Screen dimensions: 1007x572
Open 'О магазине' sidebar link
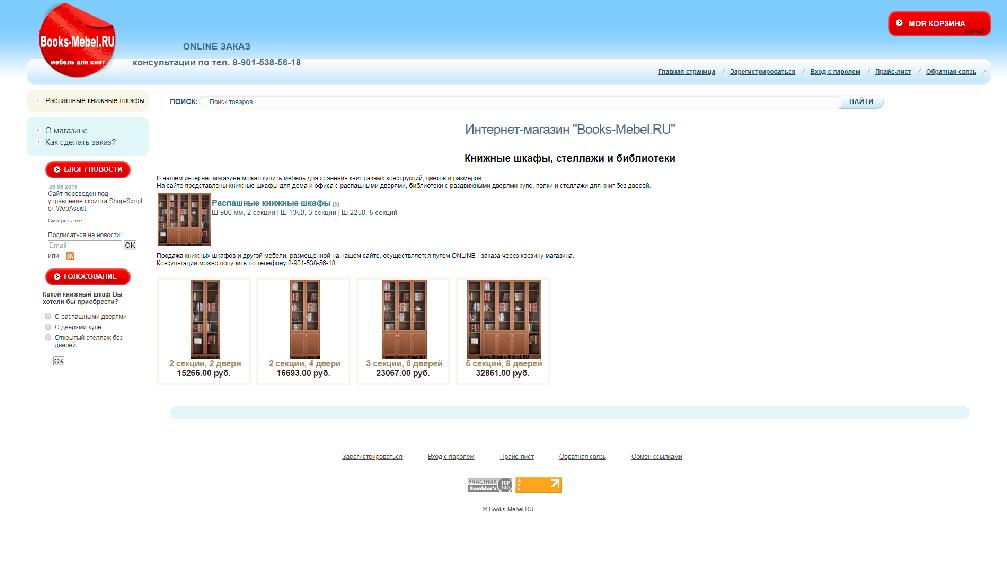coord(66,130)
